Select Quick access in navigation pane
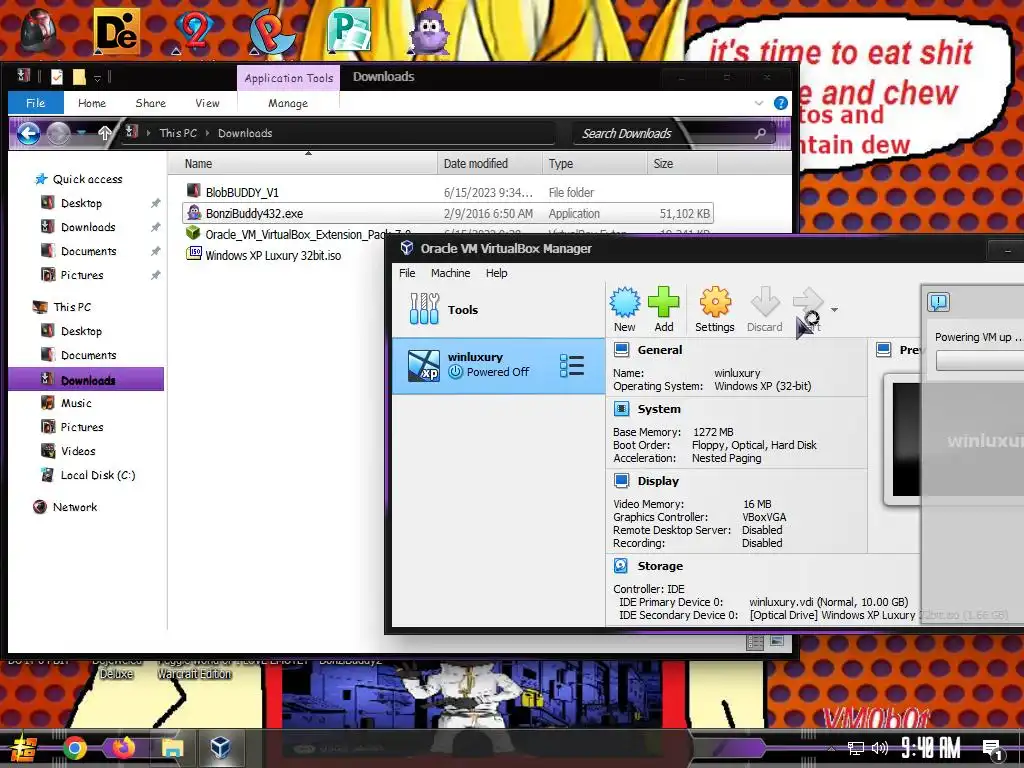This screenshot has width=1024, height=768. coord(88,179)
